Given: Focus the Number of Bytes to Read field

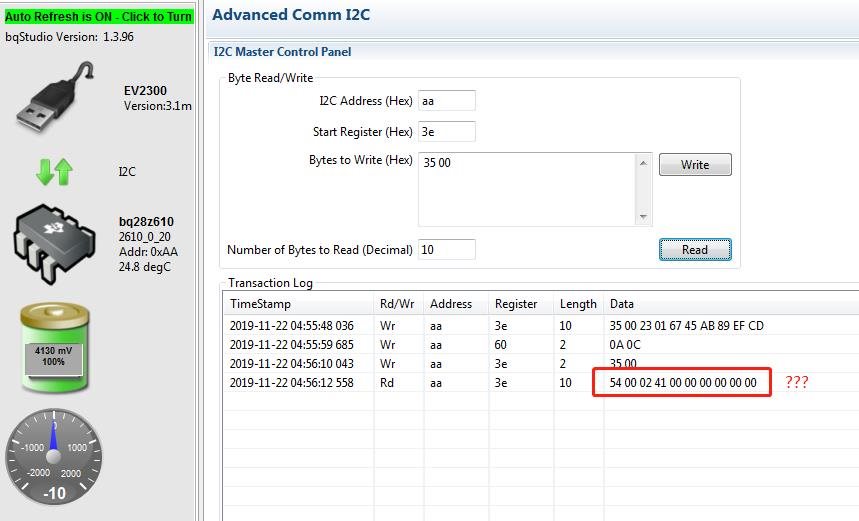Looking at the screenshot, I should (446, 250).
